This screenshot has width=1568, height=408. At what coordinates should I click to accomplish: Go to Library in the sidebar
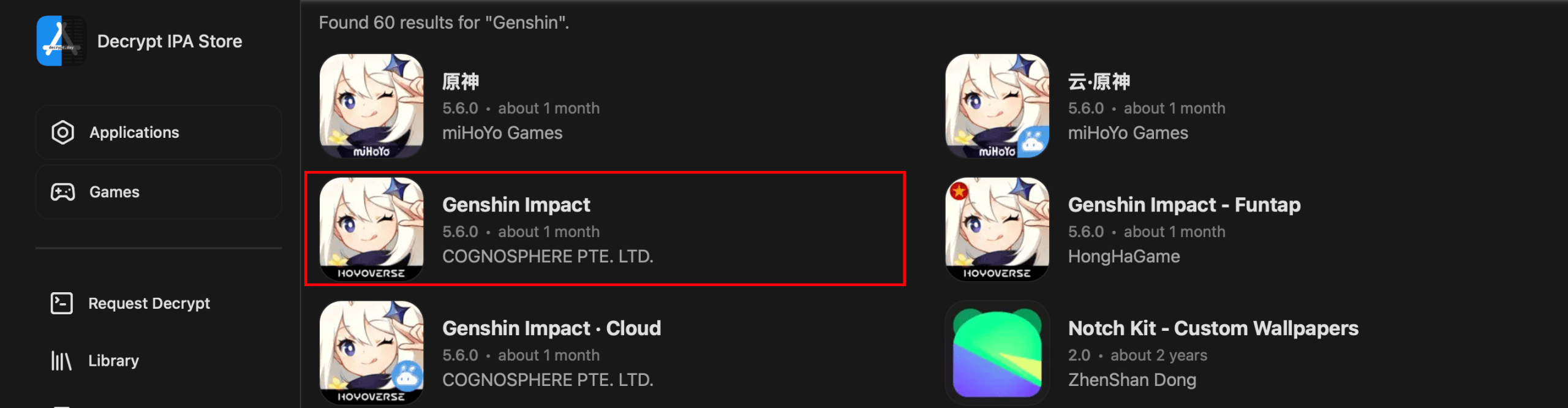[x=113, y=361]
